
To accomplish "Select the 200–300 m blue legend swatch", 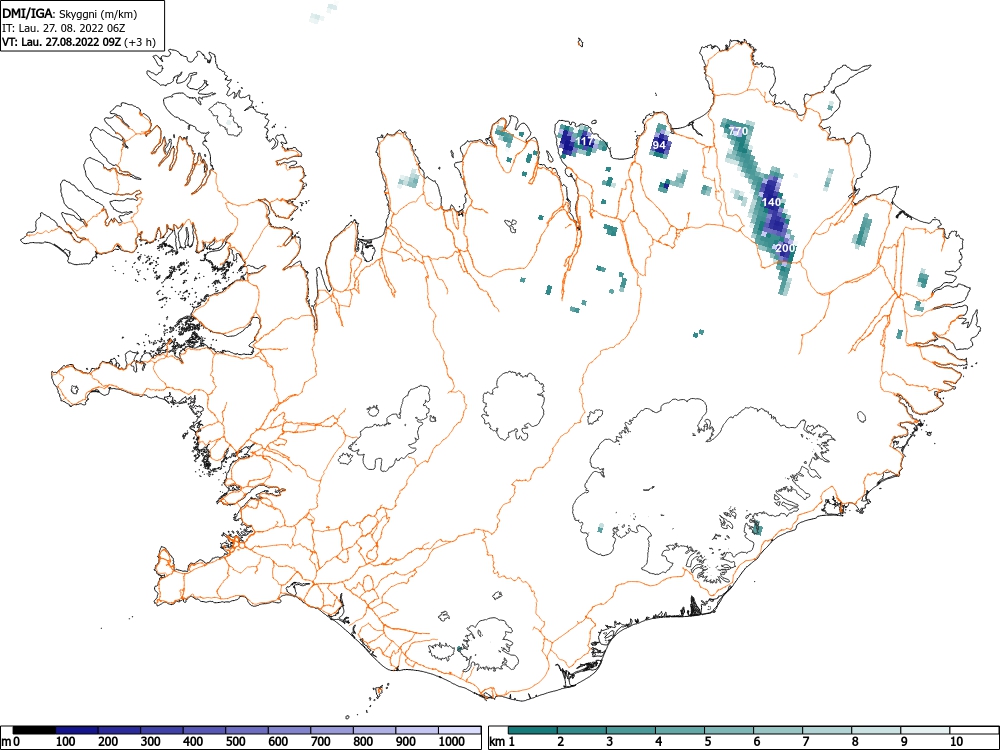I will 119,730.
